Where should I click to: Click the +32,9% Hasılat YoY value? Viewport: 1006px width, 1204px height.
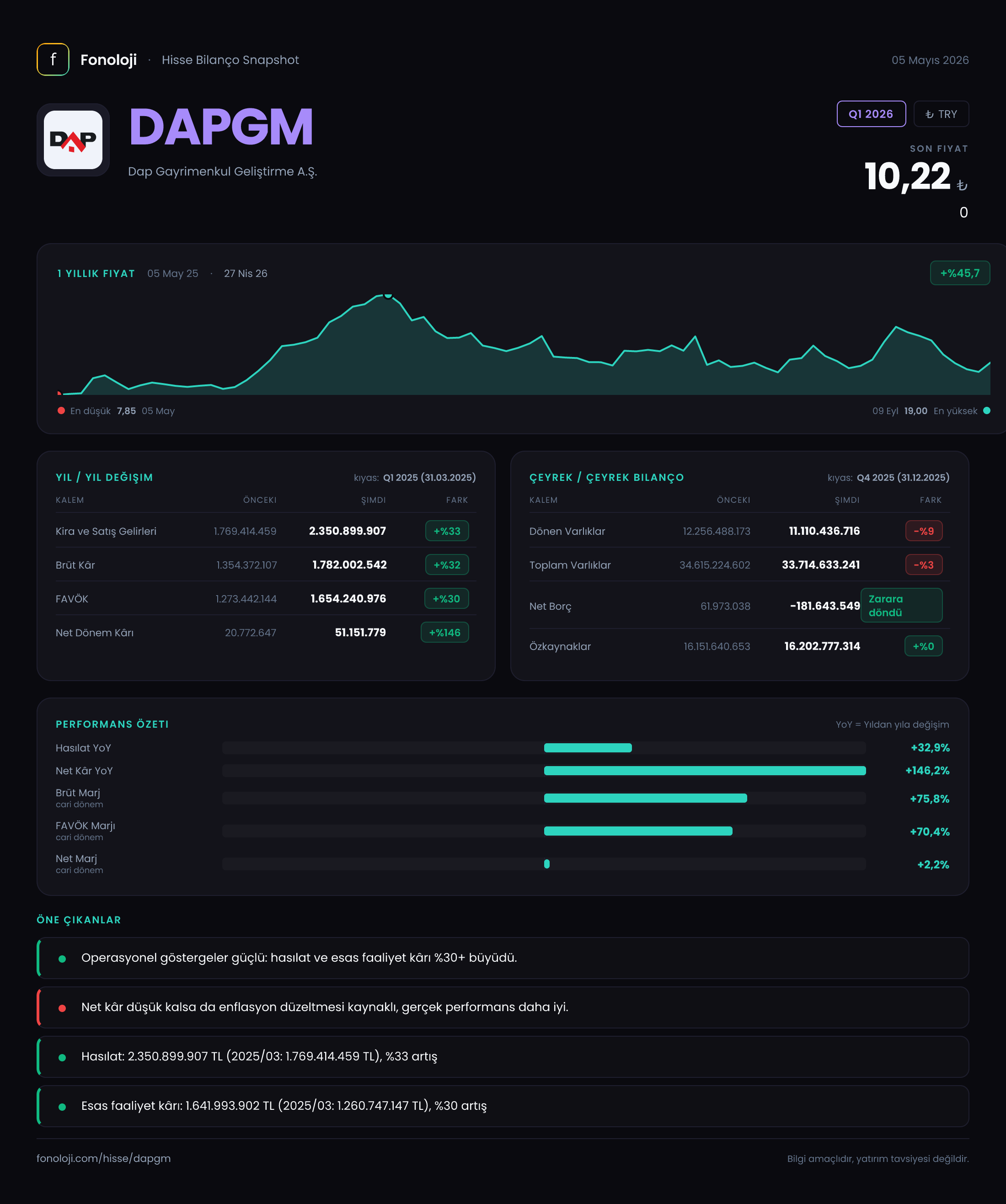coord(930,748)
